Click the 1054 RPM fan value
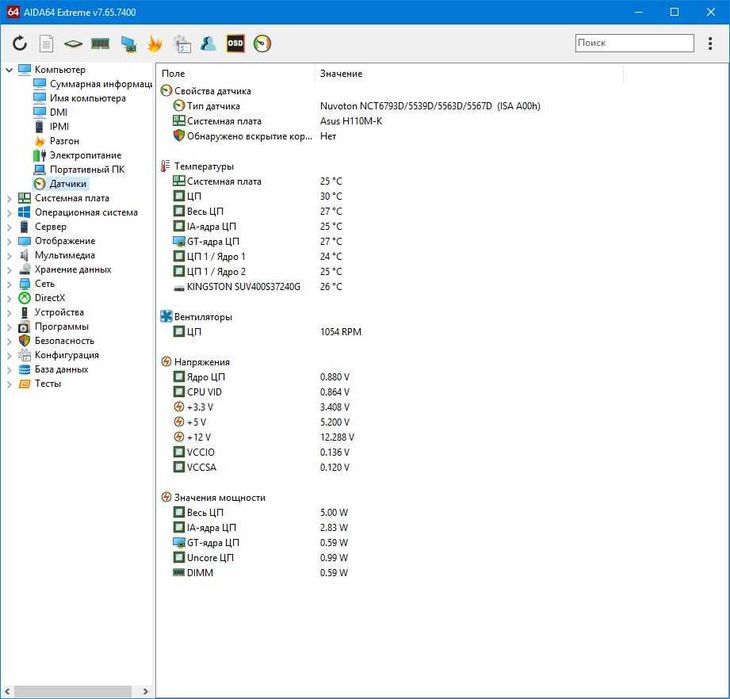Viewport: 730px width, 699px height. pyautogui.click(x=341, y=332)
